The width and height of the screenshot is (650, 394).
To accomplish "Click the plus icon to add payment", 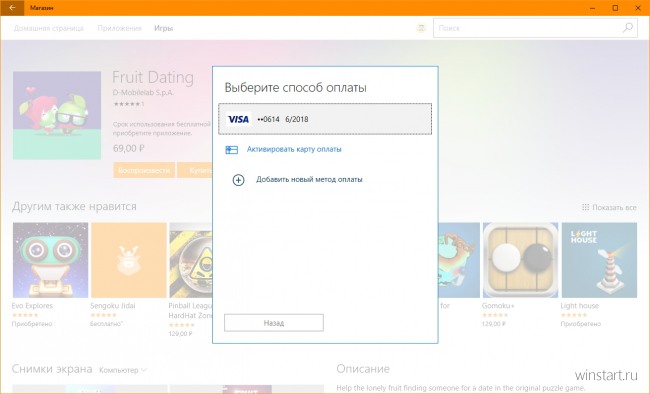I will click(238, 180).
